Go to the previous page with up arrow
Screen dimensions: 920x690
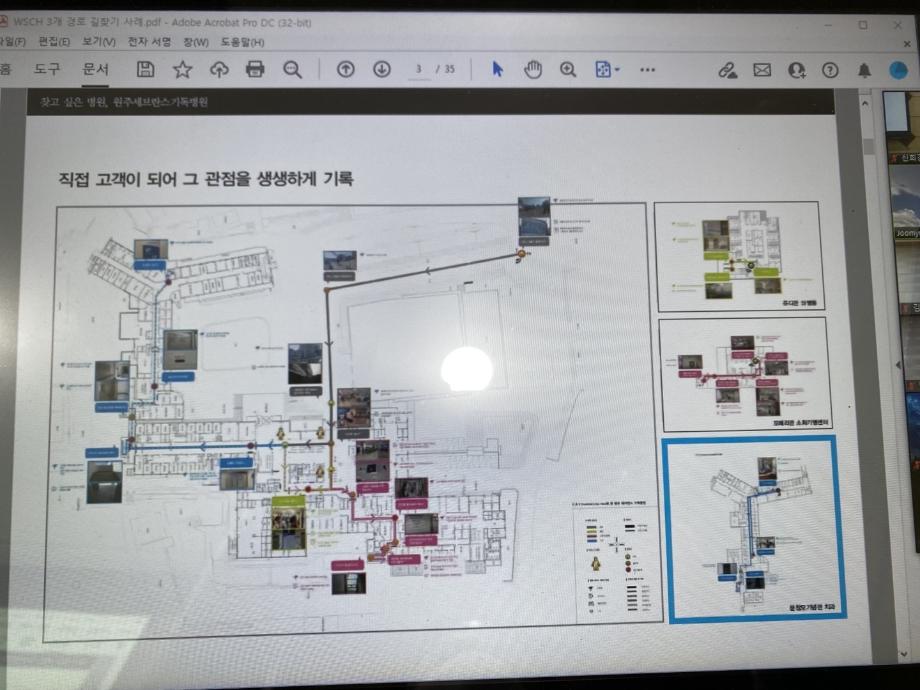click(345, 69)
